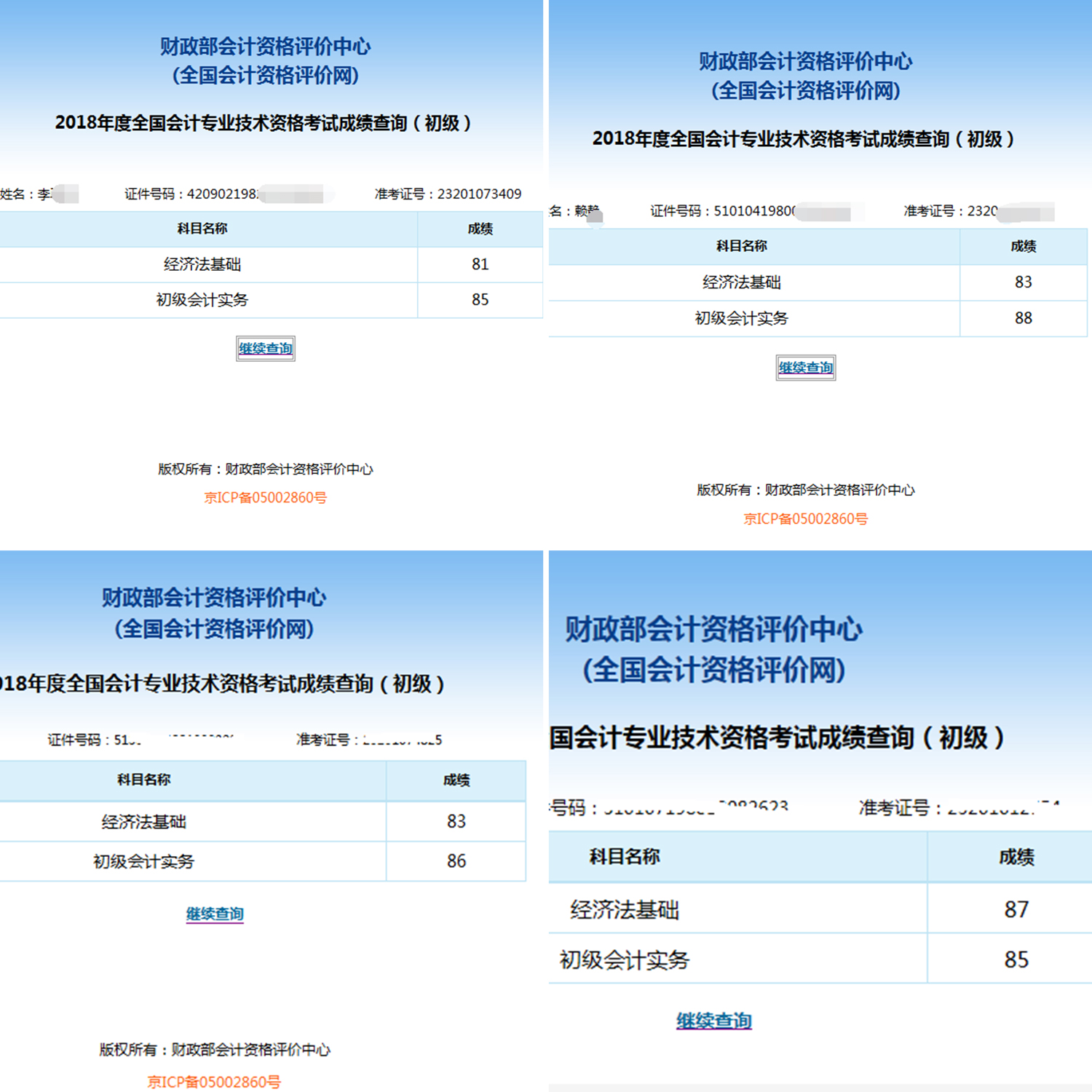Open 京ICP备05002860号 link in the panel scoring 88

point(806,519)
